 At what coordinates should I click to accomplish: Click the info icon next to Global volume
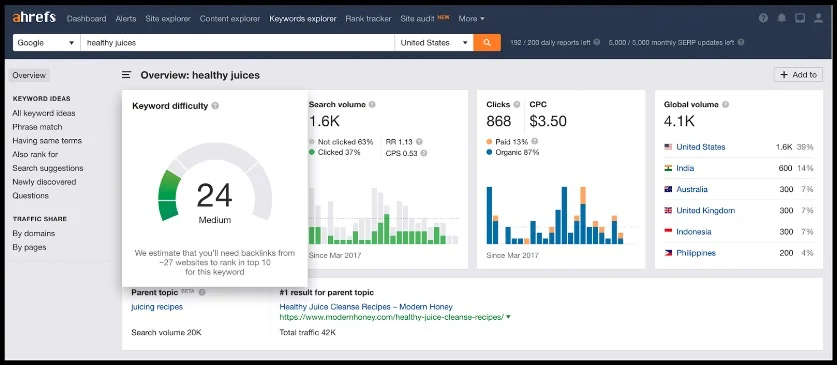pos(725,105)
